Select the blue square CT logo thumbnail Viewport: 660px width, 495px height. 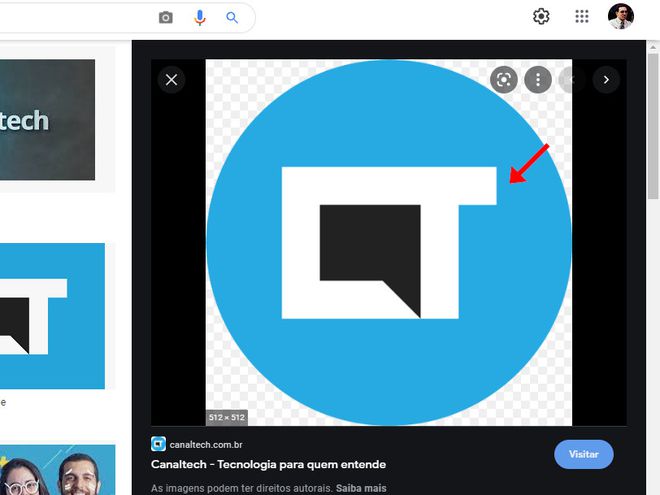[52, 316]
